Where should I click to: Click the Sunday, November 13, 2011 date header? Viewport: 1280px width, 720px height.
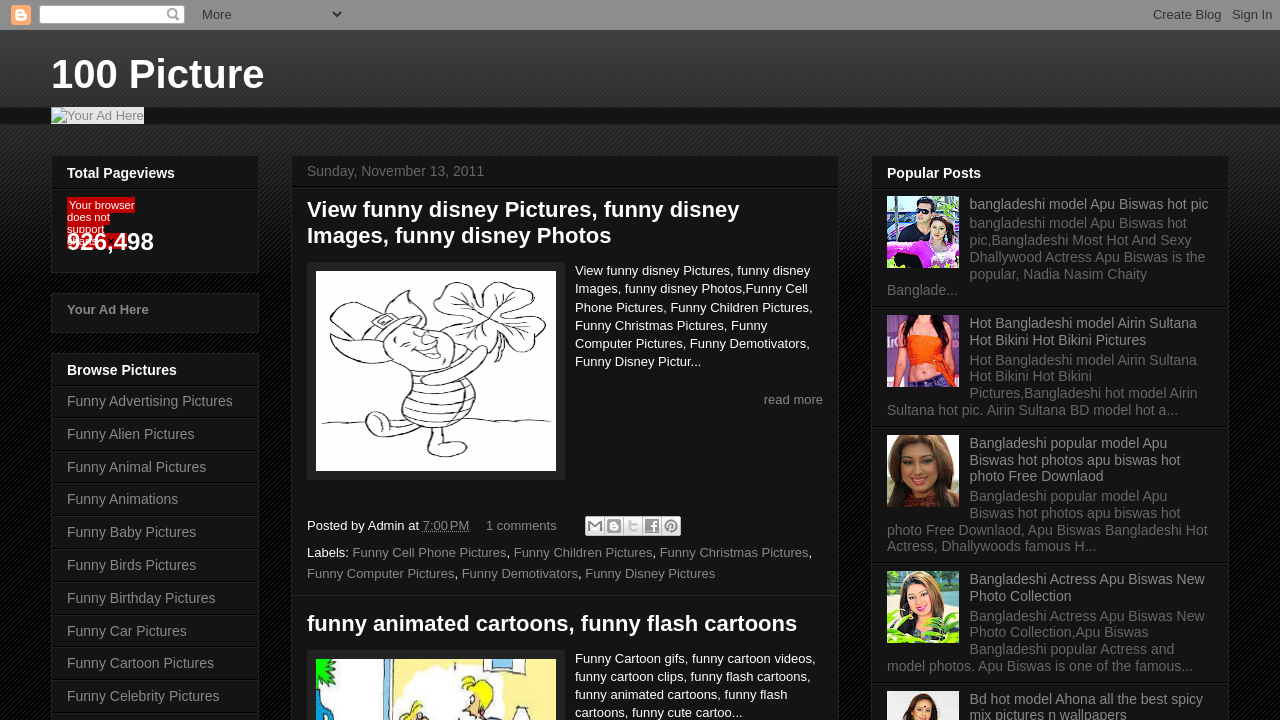pos(395,171)
